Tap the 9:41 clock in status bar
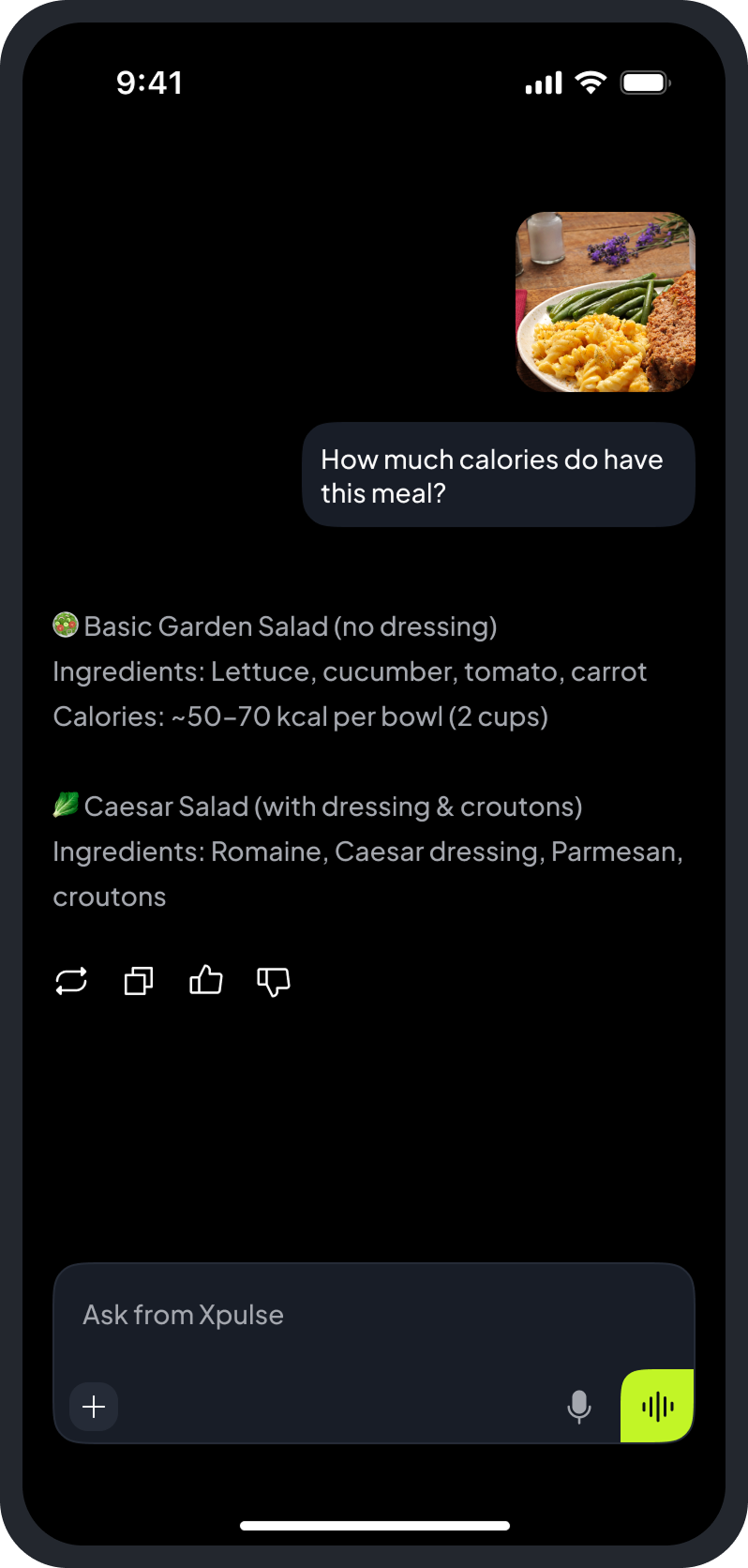748x1568 pixels. tap(149, 83)
